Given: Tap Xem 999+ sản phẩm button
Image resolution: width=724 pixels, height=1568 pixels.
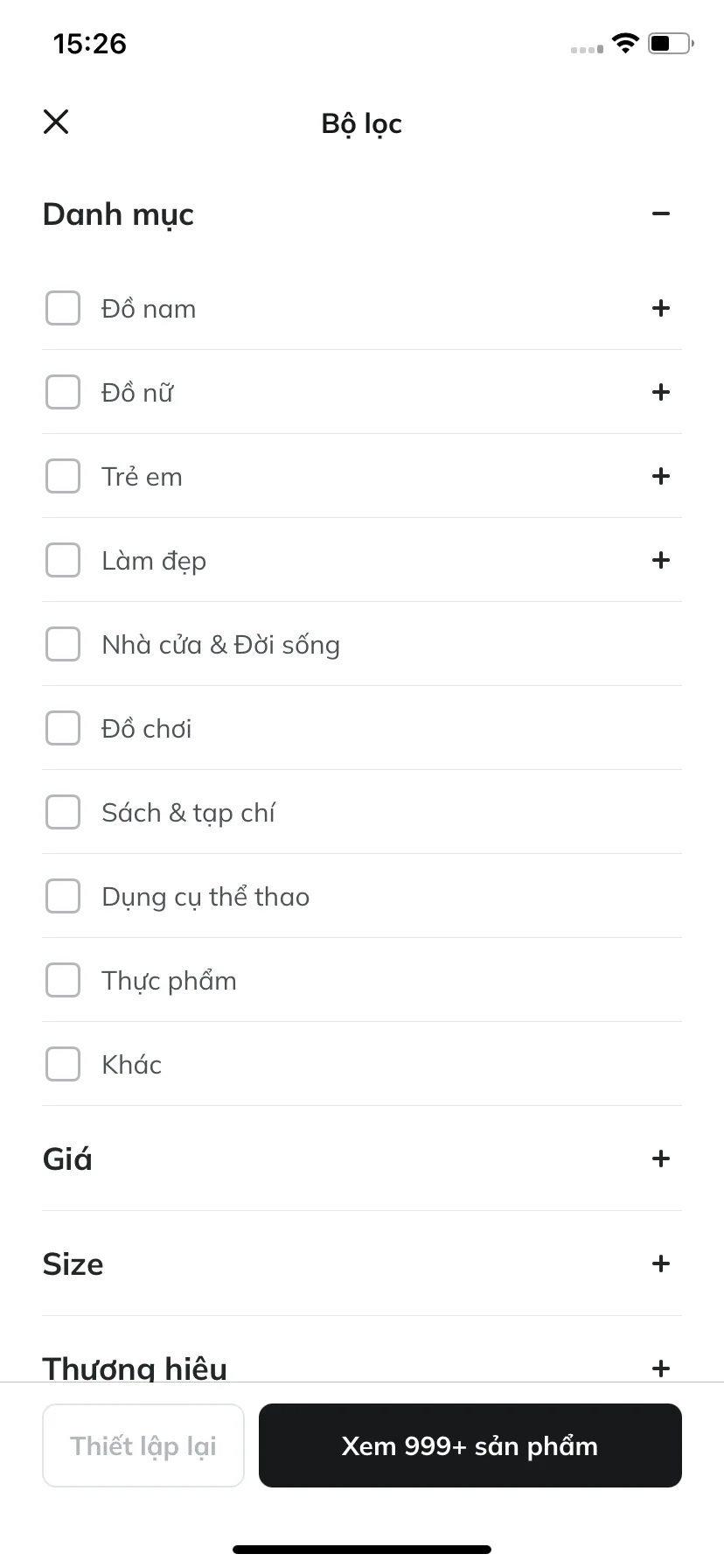Looking at the screenshot, I should pyautogui.click(x=470, y=1445).
